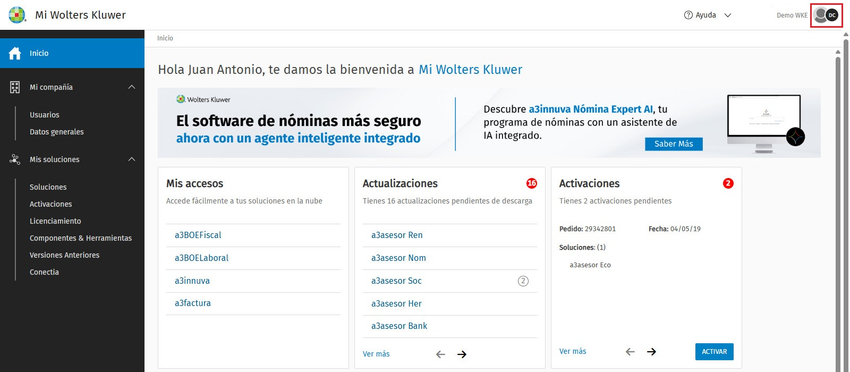Click the Mi Wolters Kluwer header title
Screen dimensions: 850x372
coord(80,15)
